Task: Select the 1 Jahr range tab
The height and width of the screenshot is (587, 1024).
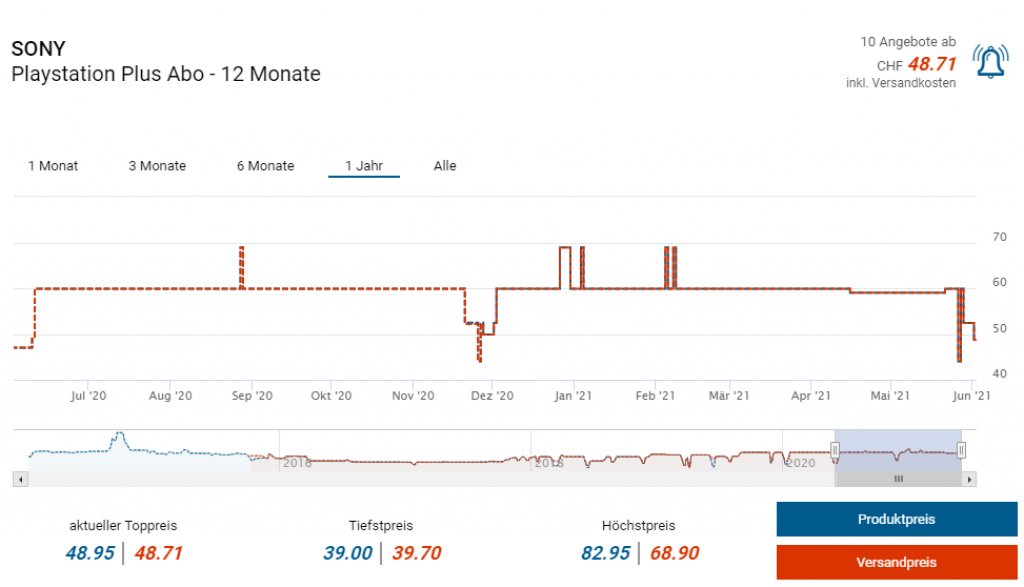Action: [364, 166]
